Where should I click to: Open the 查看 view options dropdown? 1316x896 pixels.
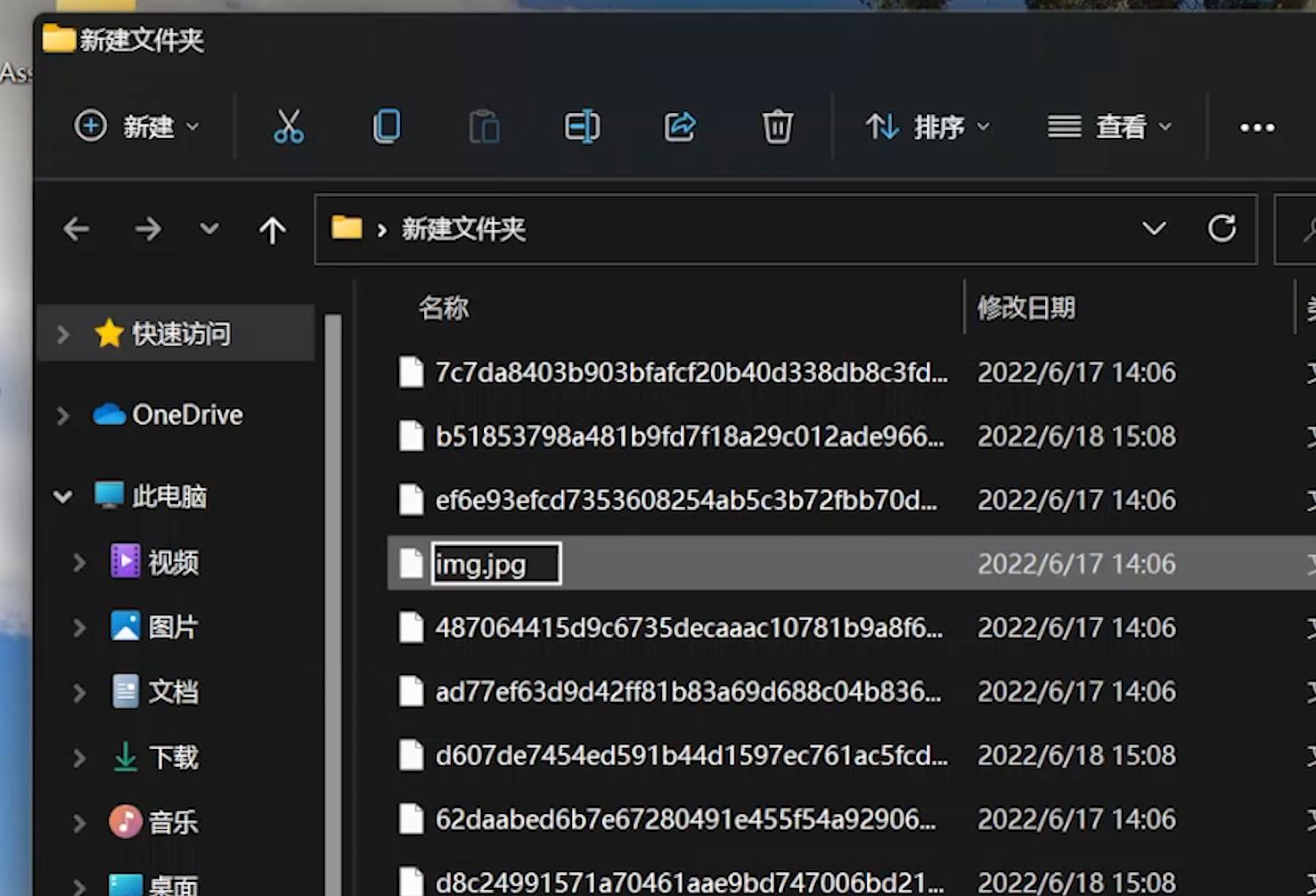(1109, 126)
